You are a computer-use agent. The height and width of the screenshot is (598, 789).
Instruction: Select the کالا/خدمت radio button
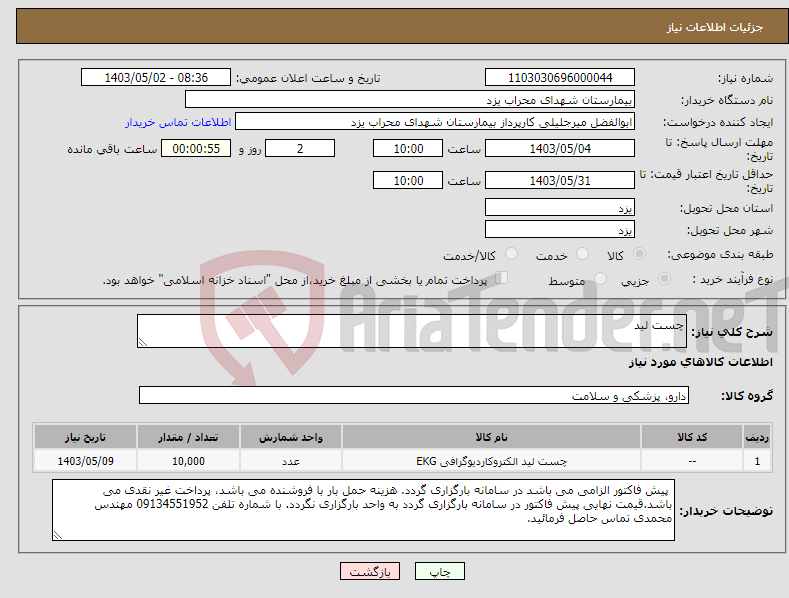point(511,254)
